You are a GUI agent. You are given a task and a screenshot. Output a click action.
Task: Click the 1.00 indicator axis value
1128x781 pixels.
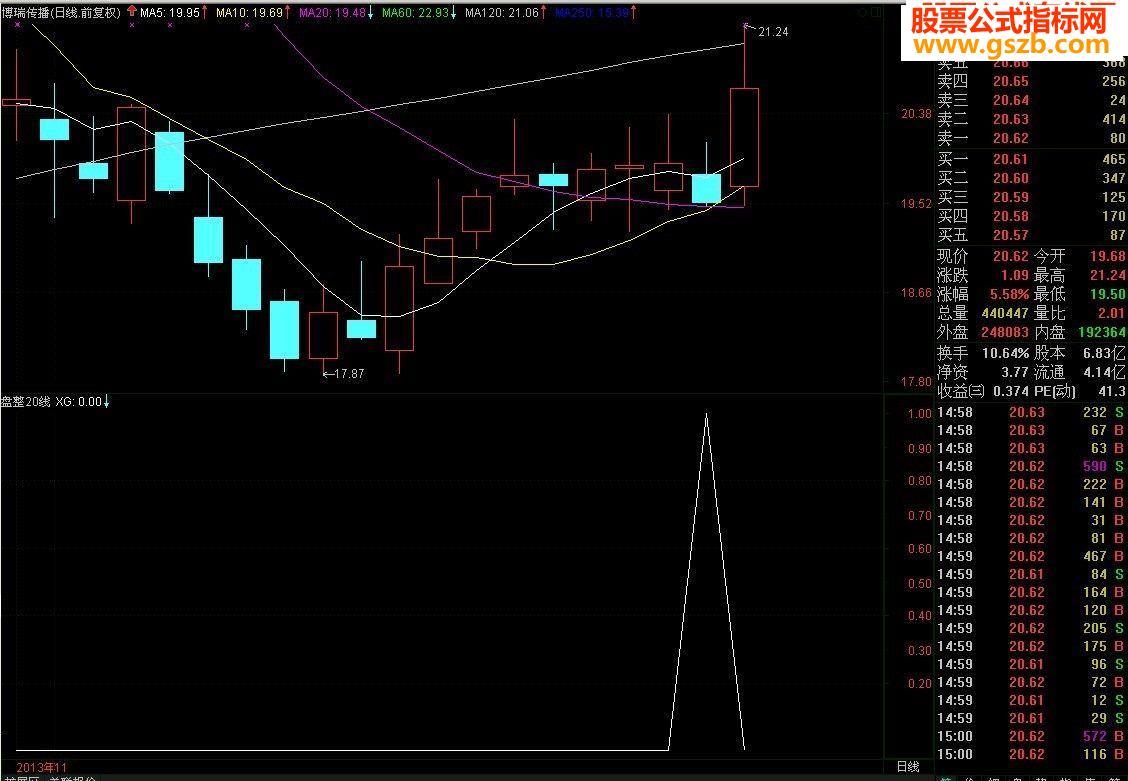[x=919, y=414]
